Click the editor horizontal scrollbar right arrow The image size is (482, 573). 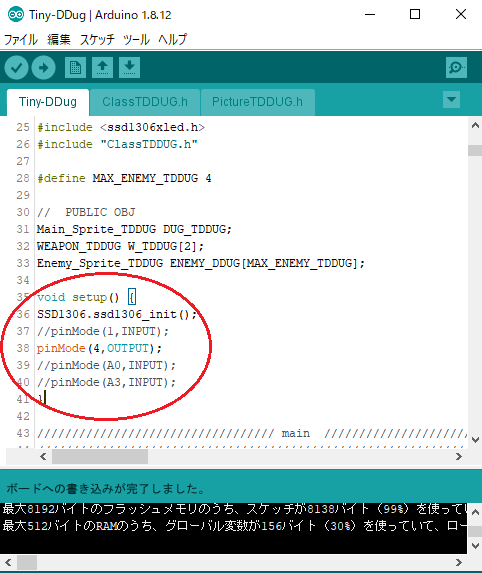pyautogui.click(x=459, y=456)
